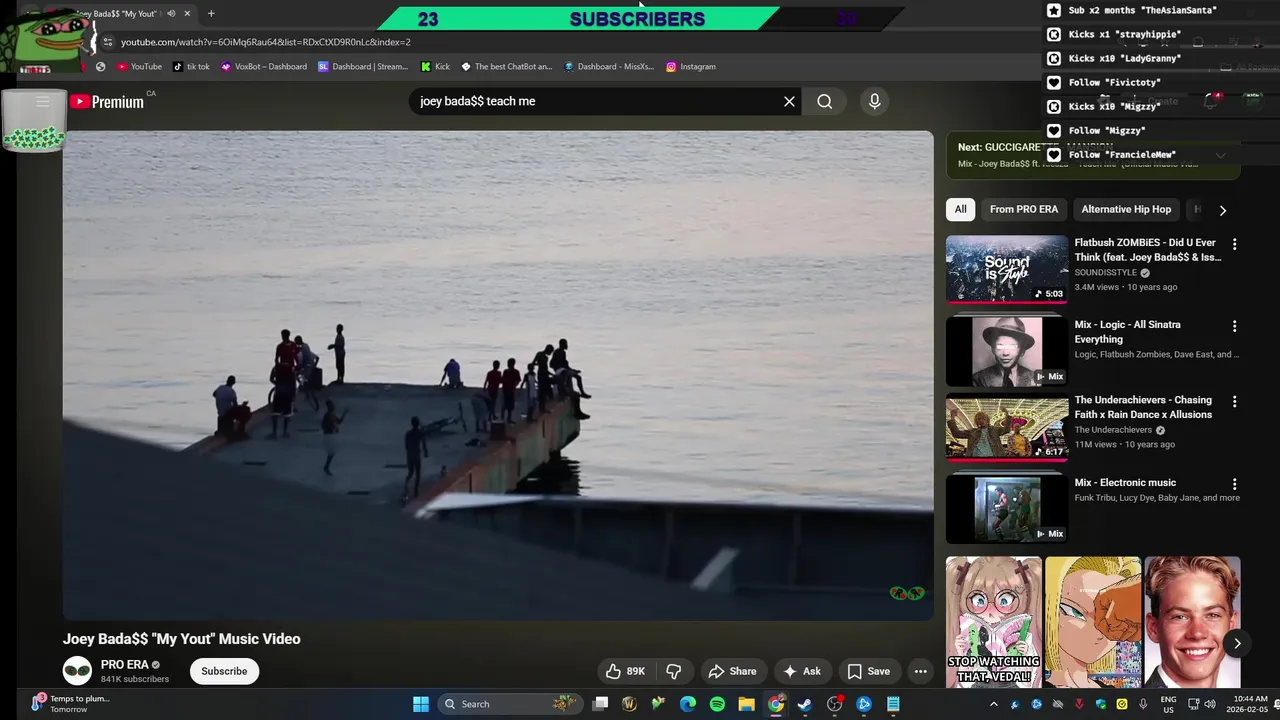Click the video player to pause
The height and width of the screenshot is (720, 1280).
(498, 375)
